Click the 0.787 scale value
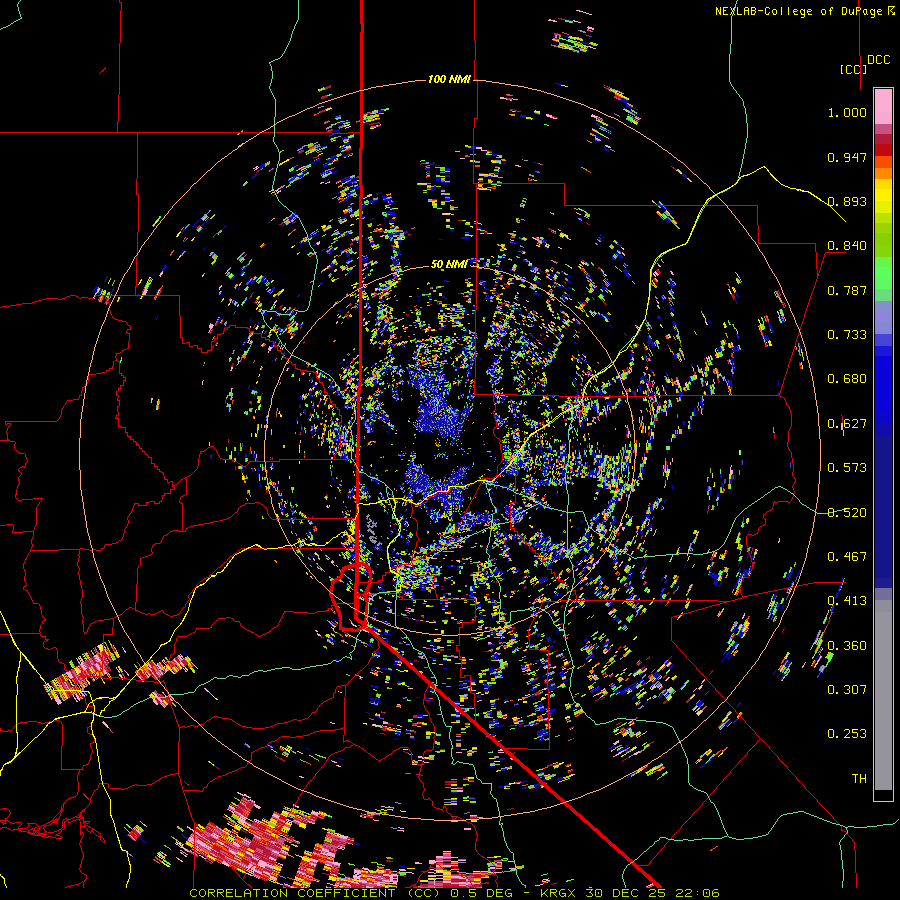Image resolution: width=900 pixels, height=900 pixels. tap(847, 290)
